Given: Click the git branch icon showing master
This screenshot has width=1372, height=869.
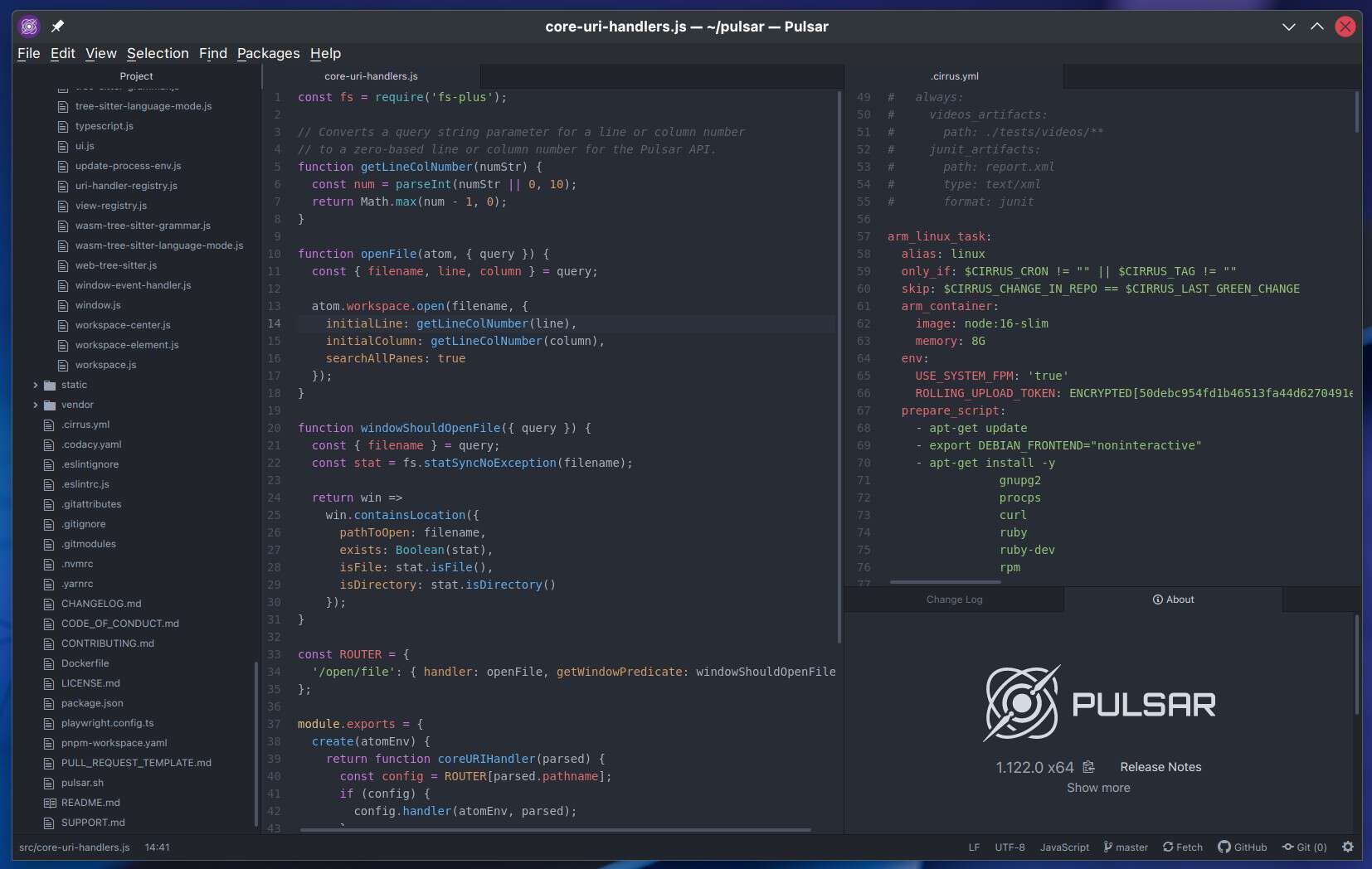Looking at the screenshot, I should tap(1107, 847).
